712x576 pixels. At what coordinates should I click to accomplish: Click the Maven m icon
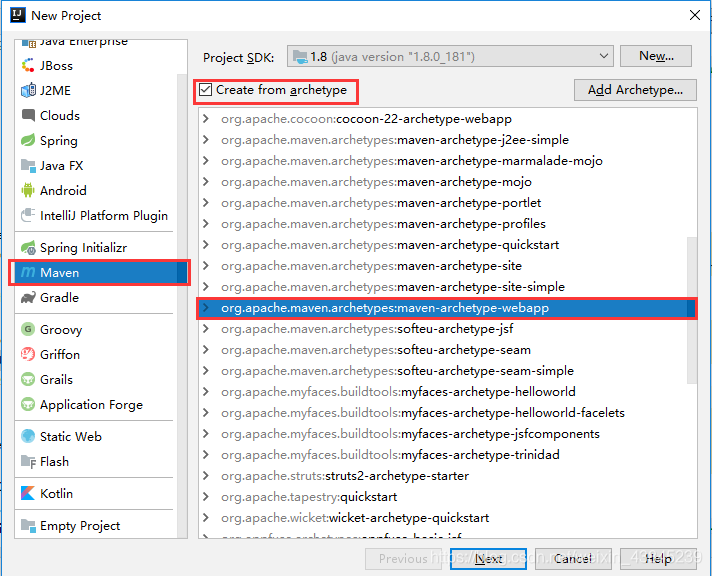point(28,272)
